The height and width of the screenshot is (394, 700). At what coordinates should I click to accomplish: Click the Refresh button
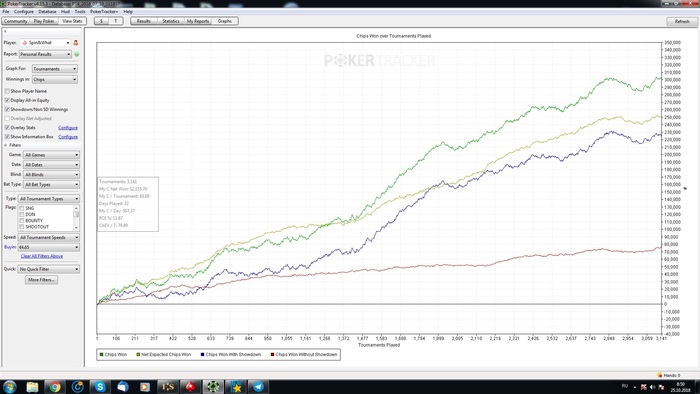tap(682, 21)
